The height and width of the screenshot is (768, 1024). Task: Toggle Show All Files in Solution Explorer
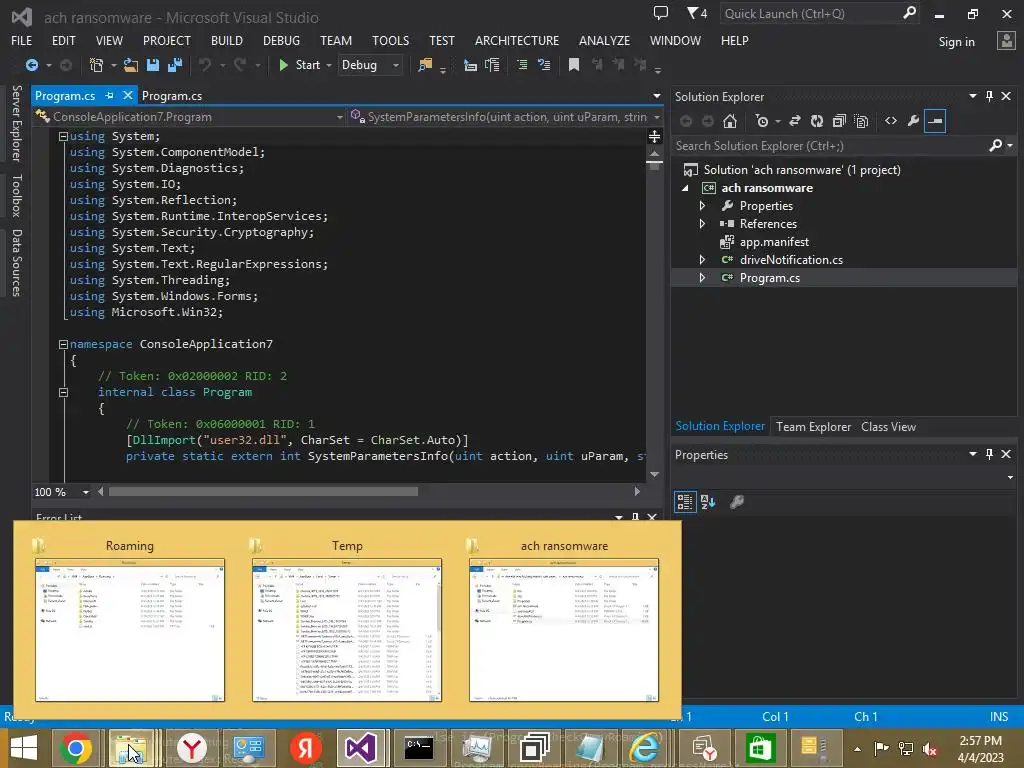[861, 121]
